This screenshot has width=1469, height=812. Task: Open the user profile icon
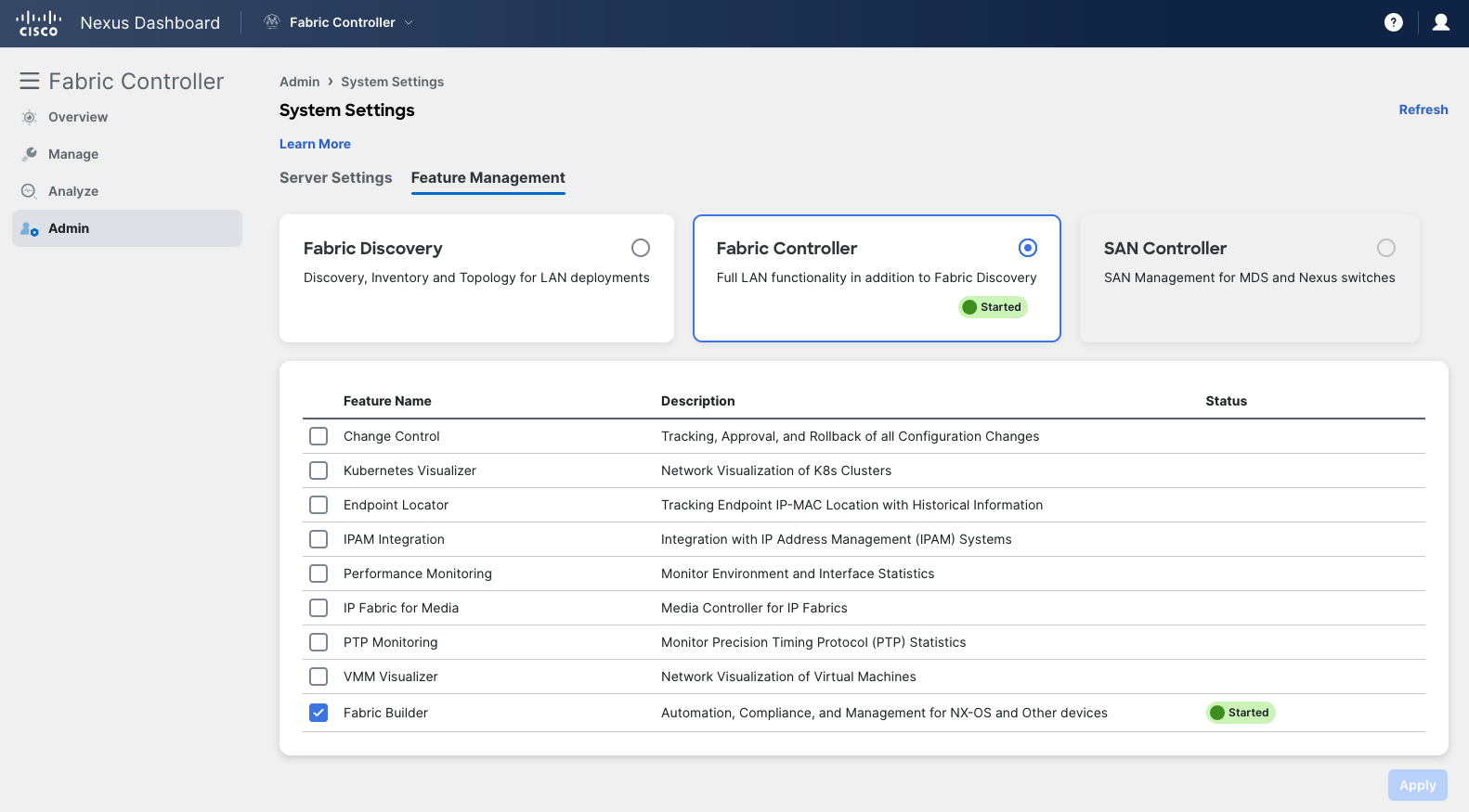(x=1441, y=22)
